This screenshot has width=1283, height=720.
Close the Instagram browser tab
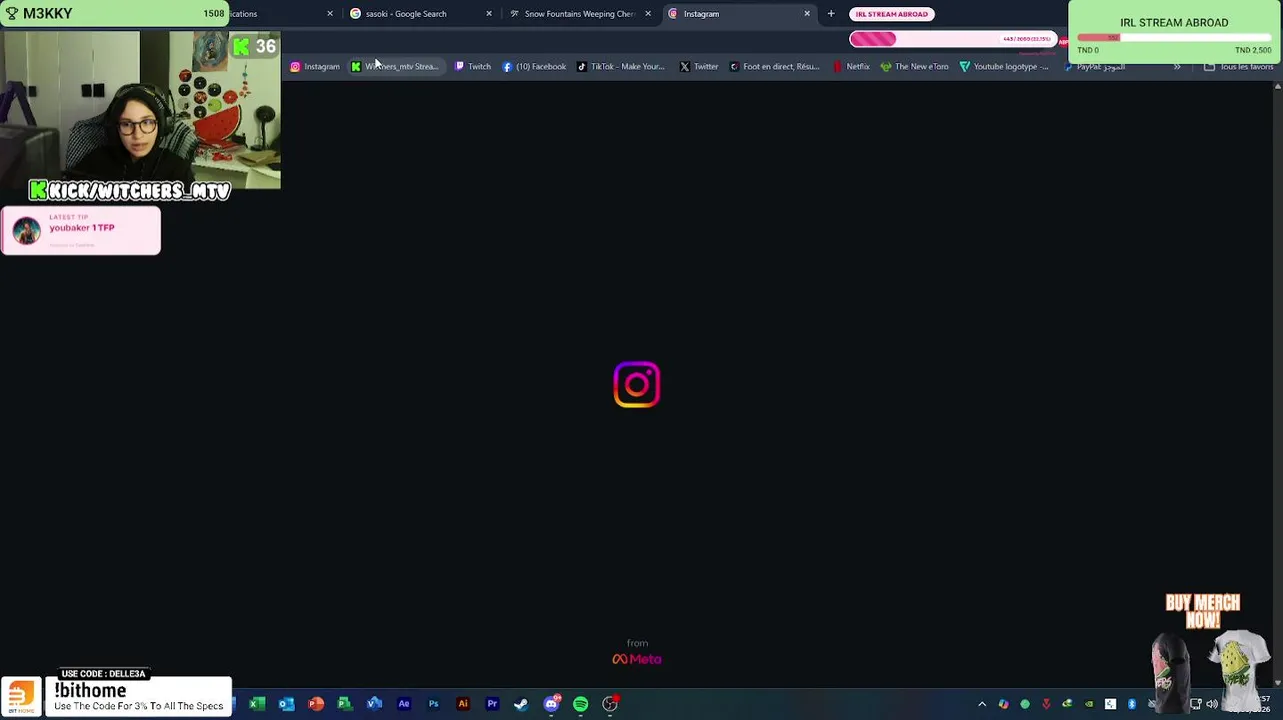807,14
